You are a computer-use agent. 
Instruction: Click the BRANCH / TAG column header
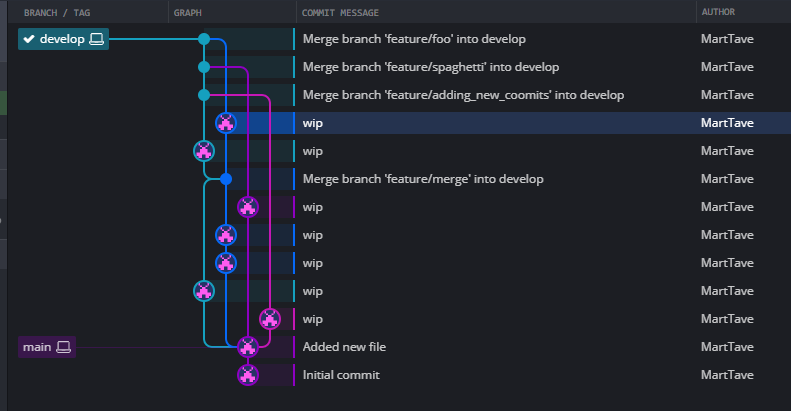(x=57, y=13)
